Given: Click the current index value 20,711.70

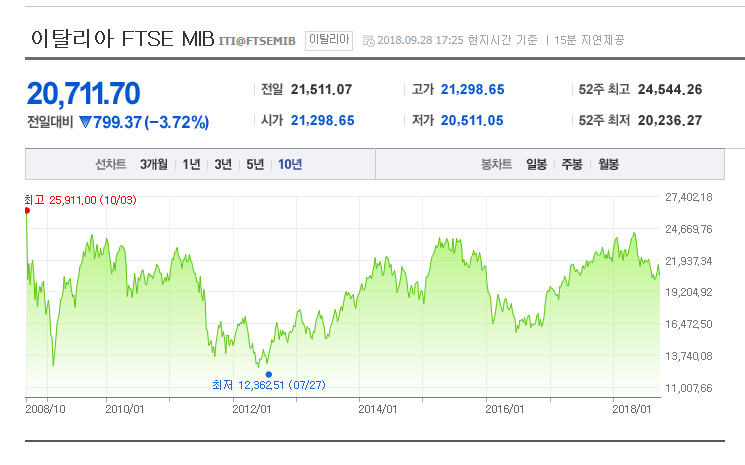Looking at the screenshot, I should pos(84,93).
